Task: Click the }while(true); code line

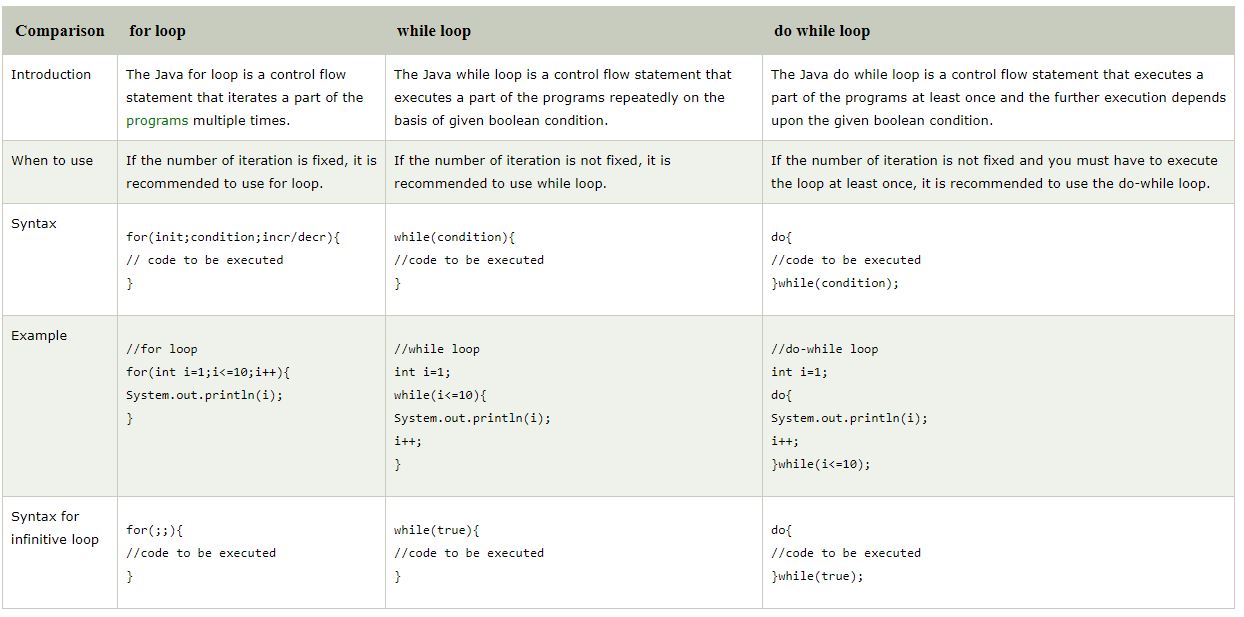Action: (817, 576)
